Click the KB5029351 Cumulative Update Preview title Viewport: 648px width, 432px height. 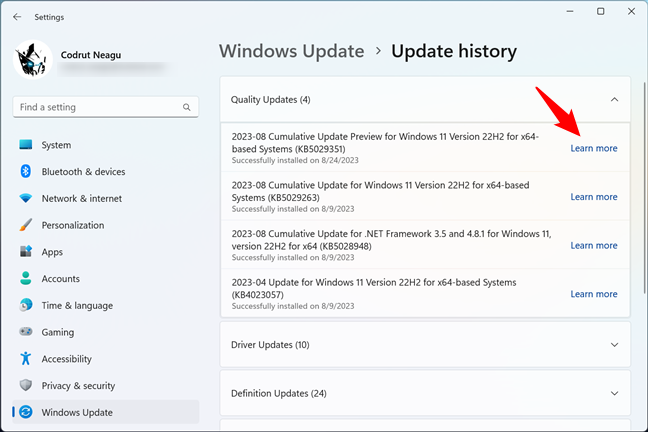(385, 143)
